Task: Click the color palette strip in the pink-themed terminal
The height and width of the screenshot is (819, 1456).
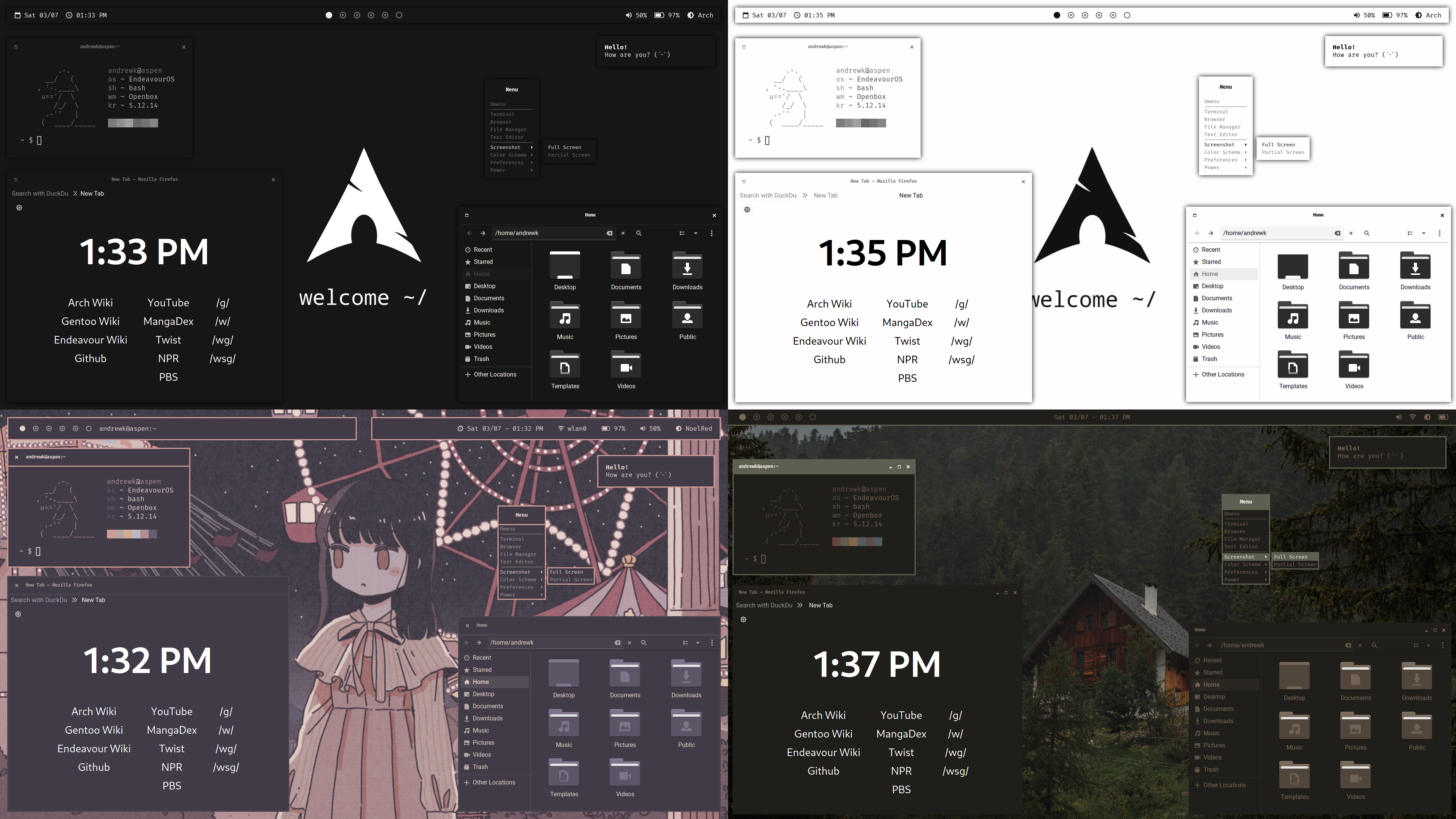Action: pos(132,534)
